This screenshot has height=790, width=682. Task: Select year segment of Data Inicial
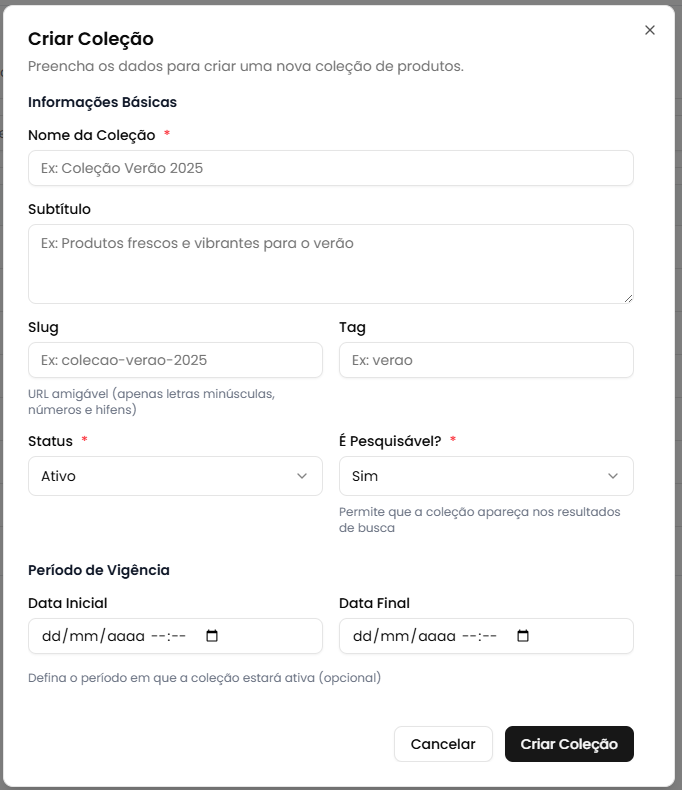click(126, 636)
